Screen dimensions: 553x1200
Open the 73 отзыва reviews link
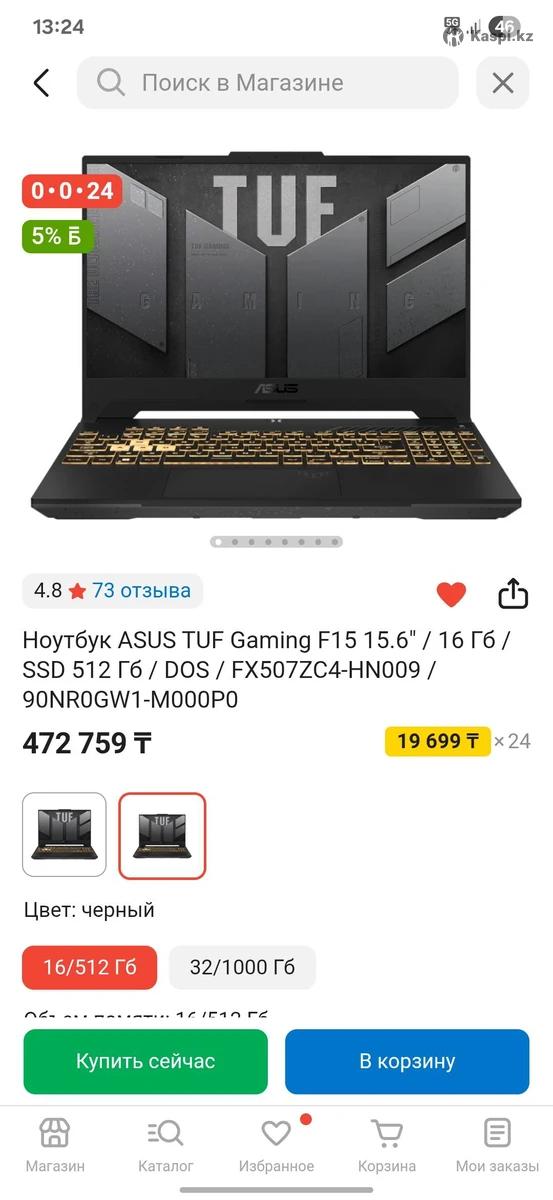pyautogui.click(x=141, y=591)
